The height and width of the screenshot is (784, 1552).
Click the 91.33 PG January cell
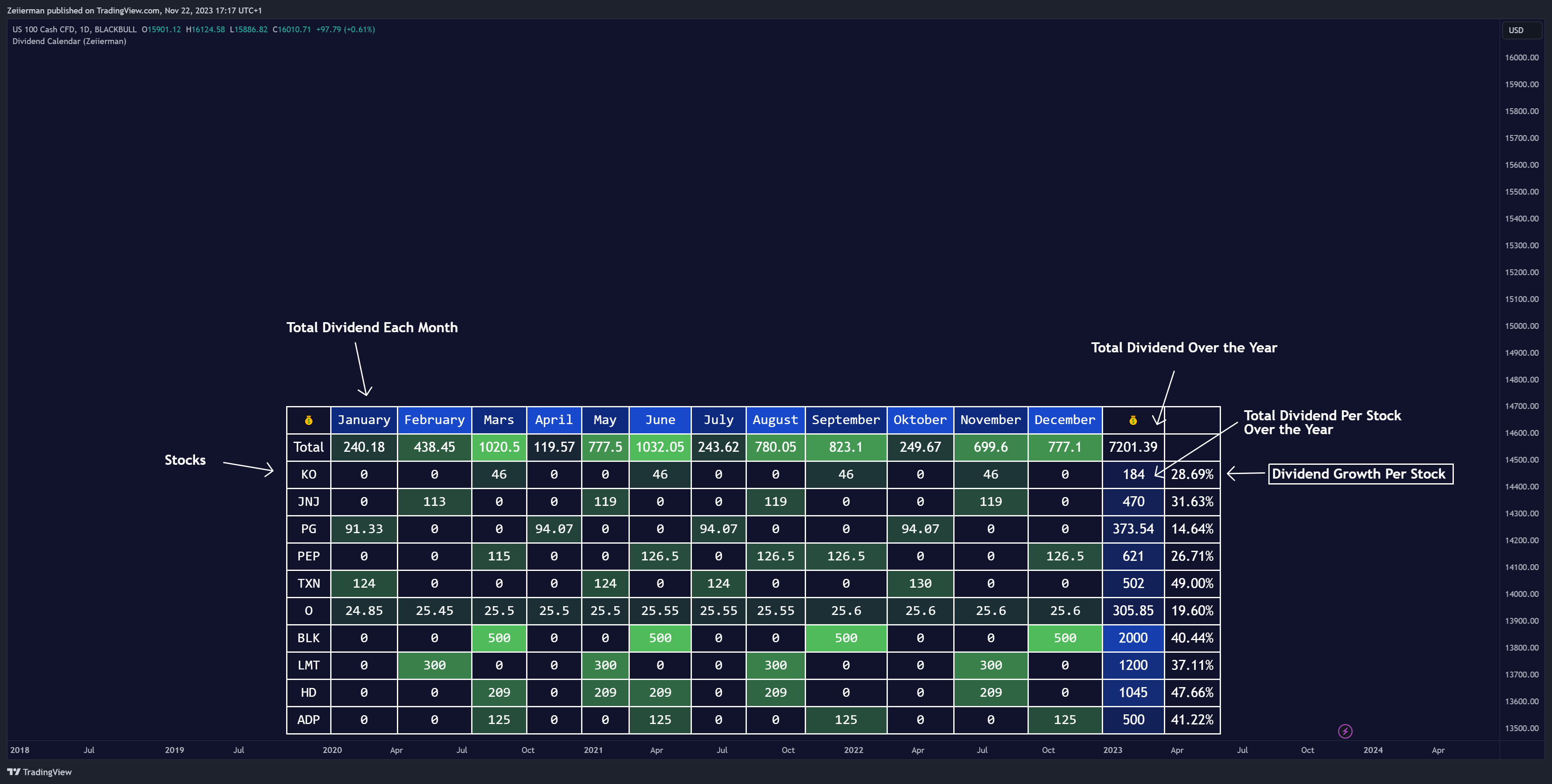click(x=364, y=529)
